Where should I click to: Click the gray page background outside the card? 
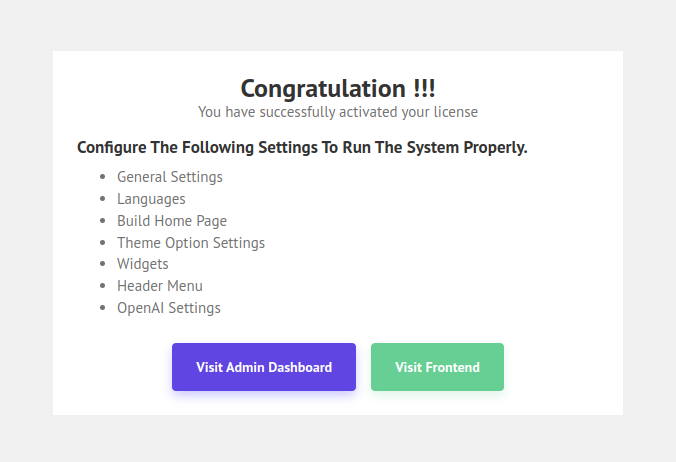click(26, 230)
